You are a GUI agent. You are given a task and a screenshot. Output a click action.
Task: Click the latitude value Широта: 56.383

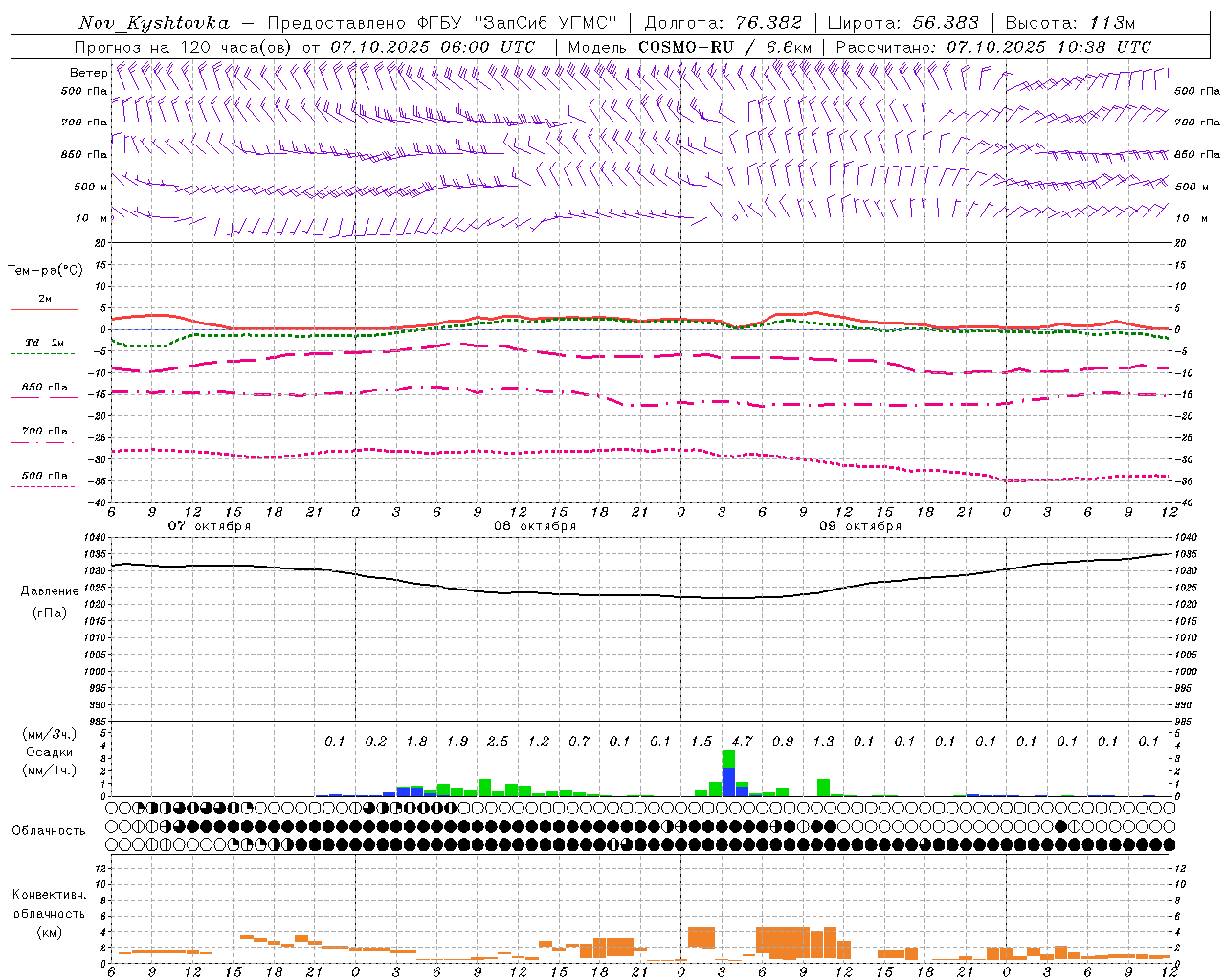coord(902,23)
